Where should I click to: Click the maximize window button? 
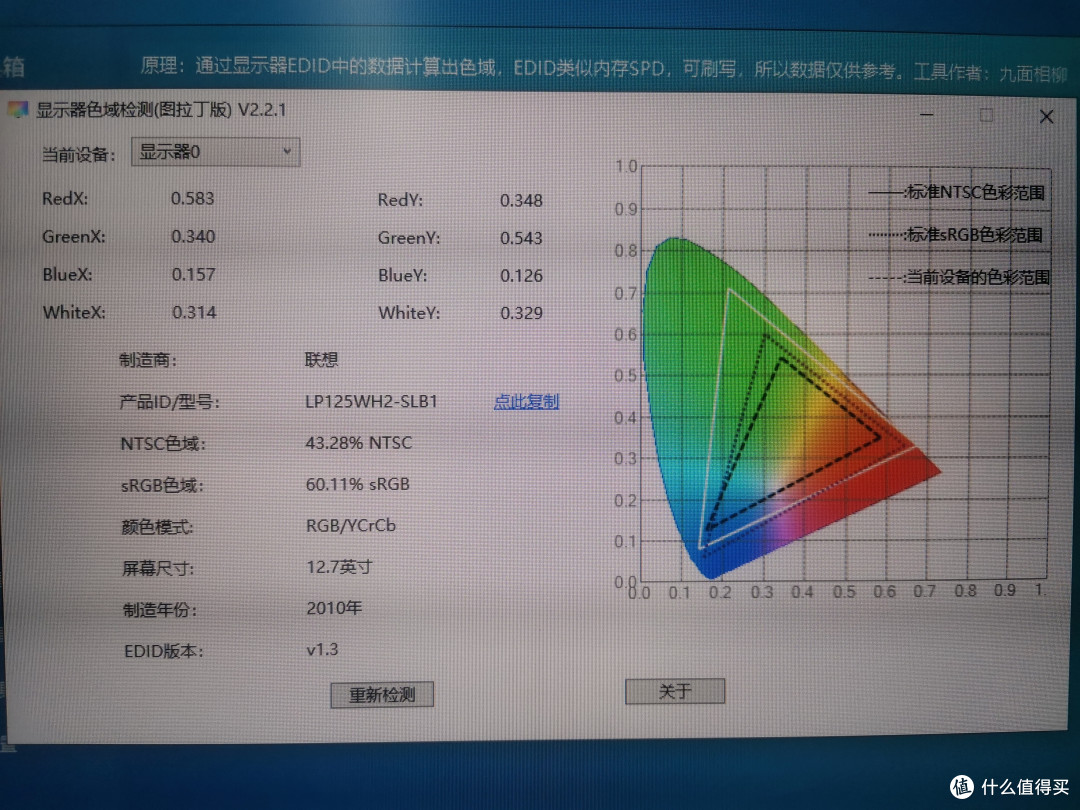[x=986, y=115]
